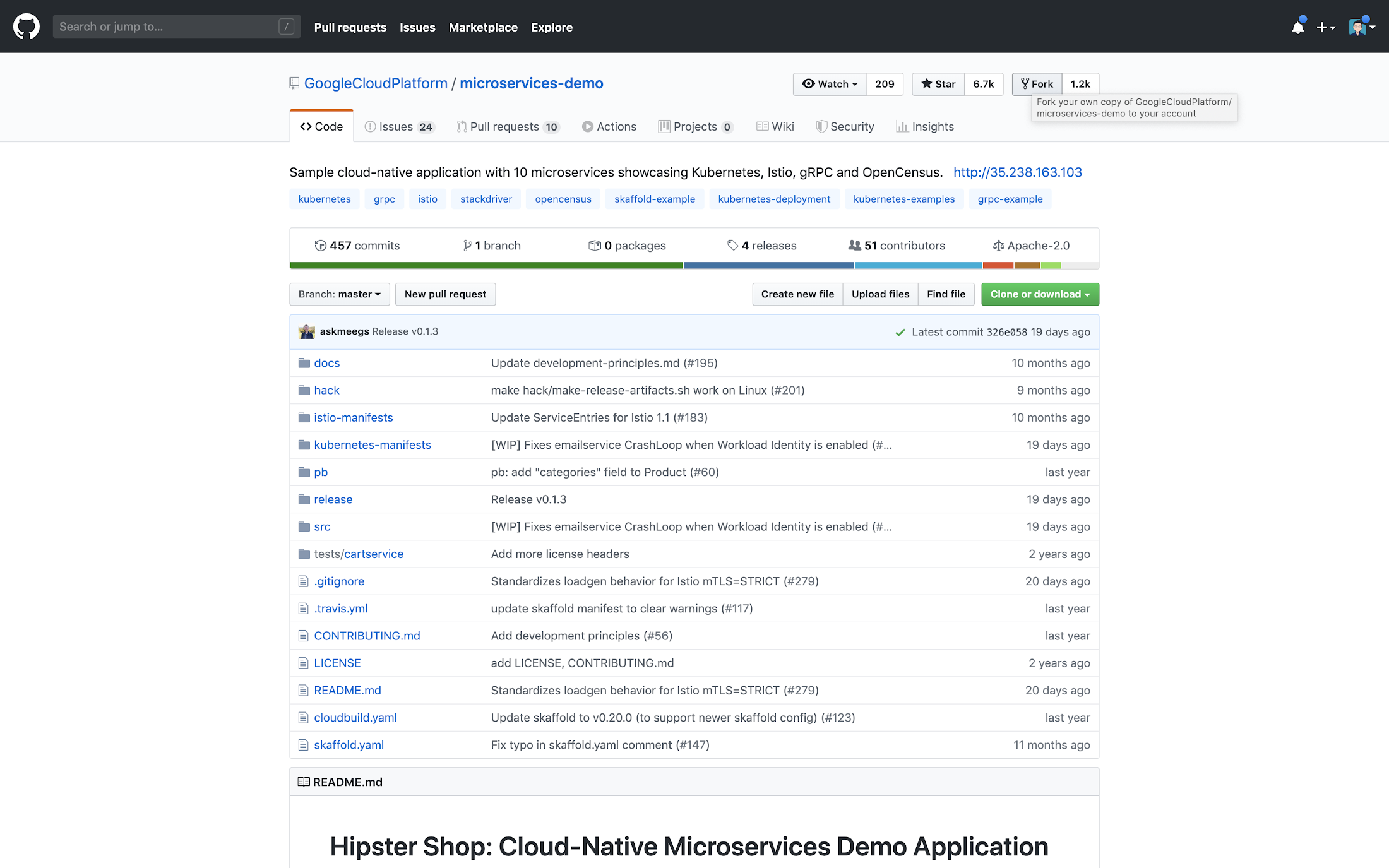Click the folder icon beside pb

[x=304, y=472]
